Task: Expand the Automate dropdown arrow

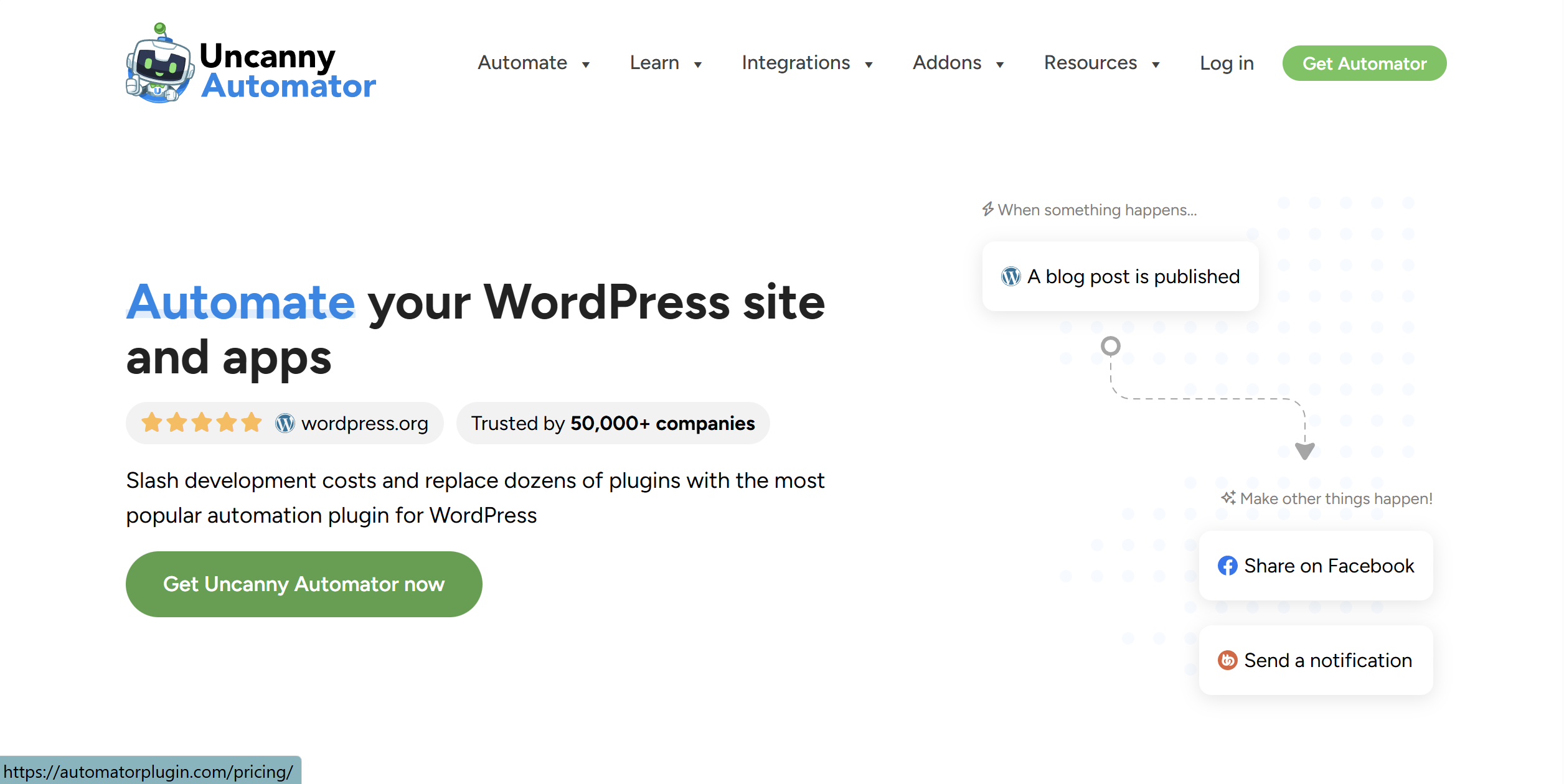Action: click(586, 65)
